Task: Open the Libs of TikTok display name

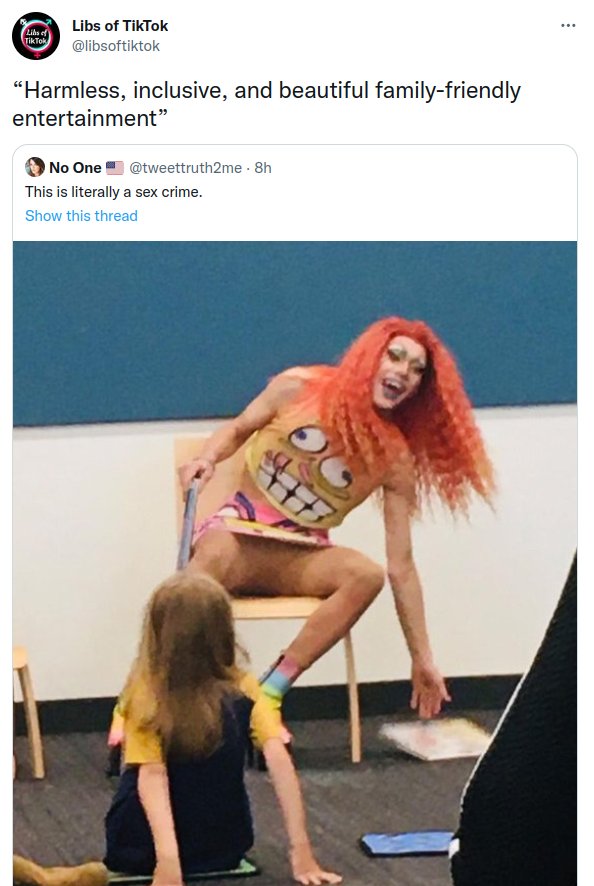Action: (120, 26)
